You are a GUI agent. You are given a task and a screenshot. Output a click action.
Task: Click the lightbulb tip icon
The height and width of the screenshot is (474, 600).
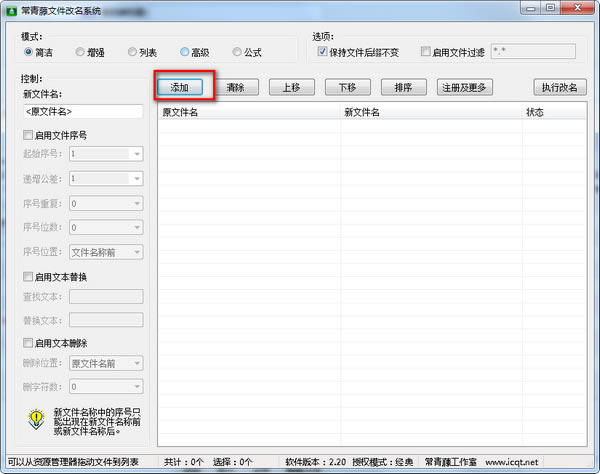coord(36,419)
